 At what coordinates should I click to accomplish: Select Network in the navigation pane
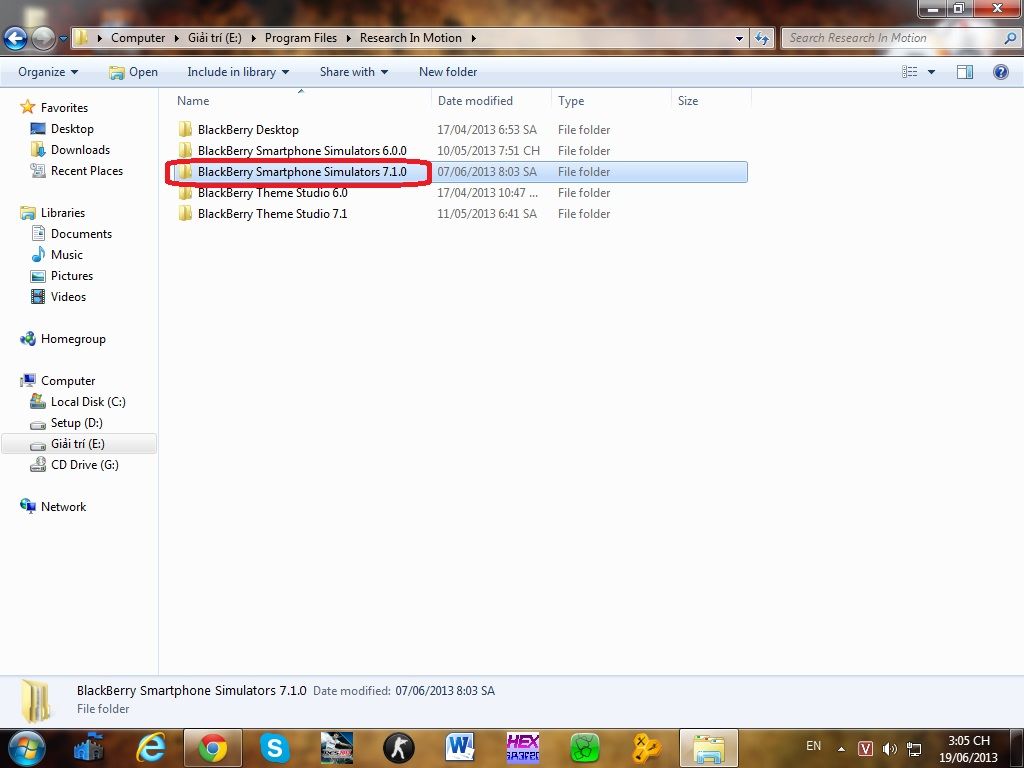point(63,507)
